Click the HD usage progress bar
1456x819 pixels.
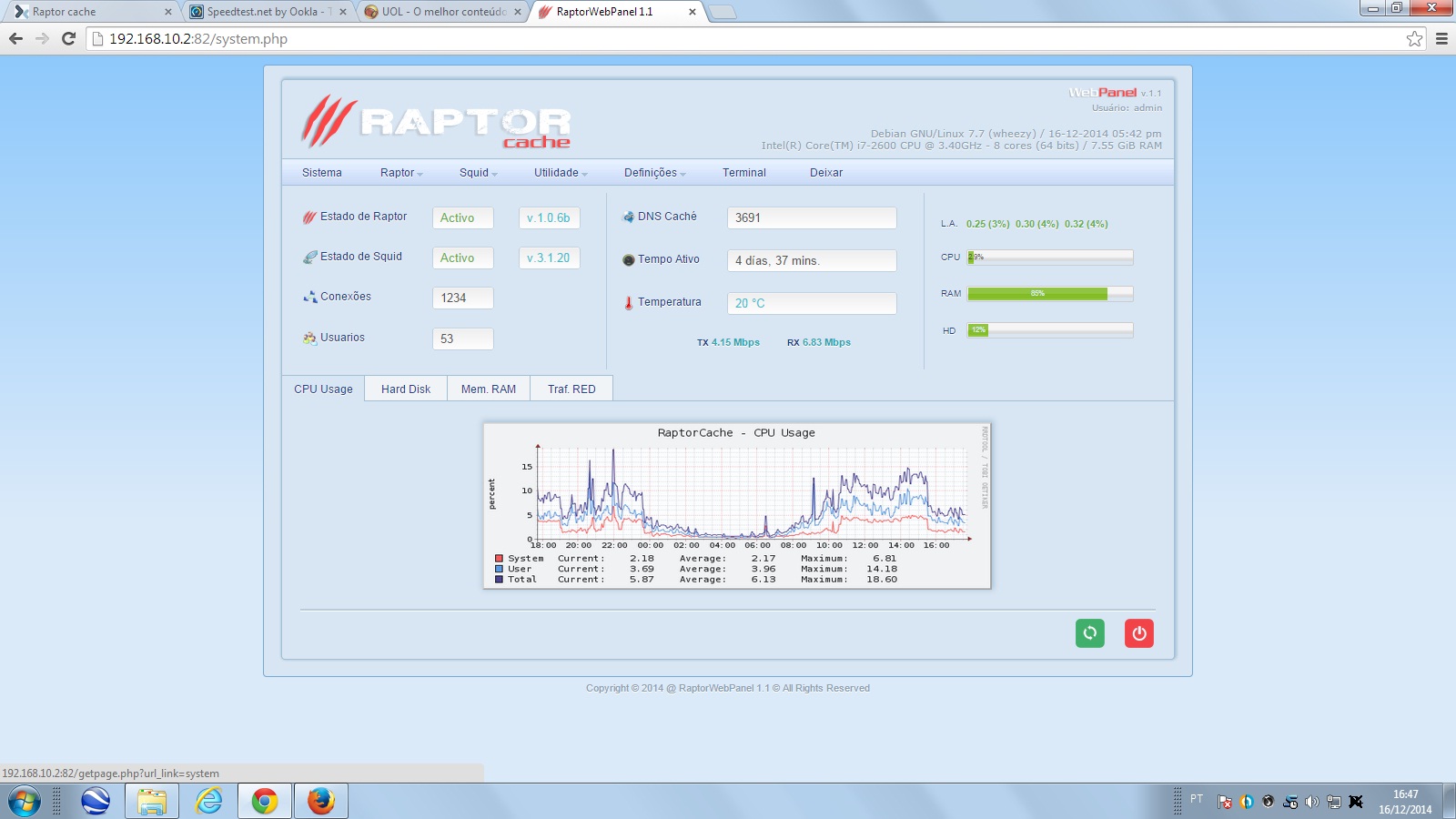coord(1050,330)
